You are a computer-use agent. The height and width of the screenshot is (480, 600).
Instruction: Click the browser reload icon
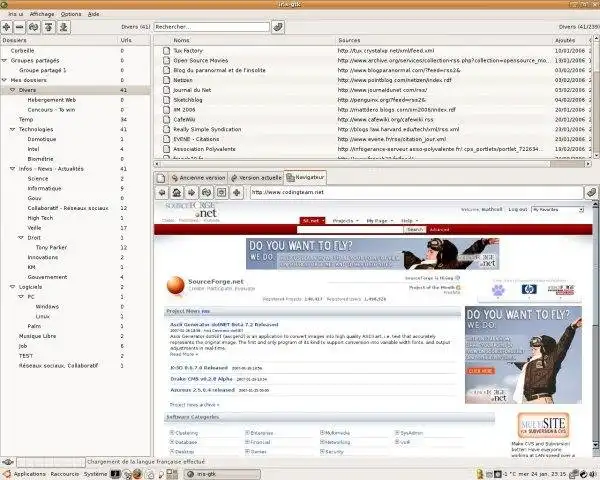coord(207,193)
